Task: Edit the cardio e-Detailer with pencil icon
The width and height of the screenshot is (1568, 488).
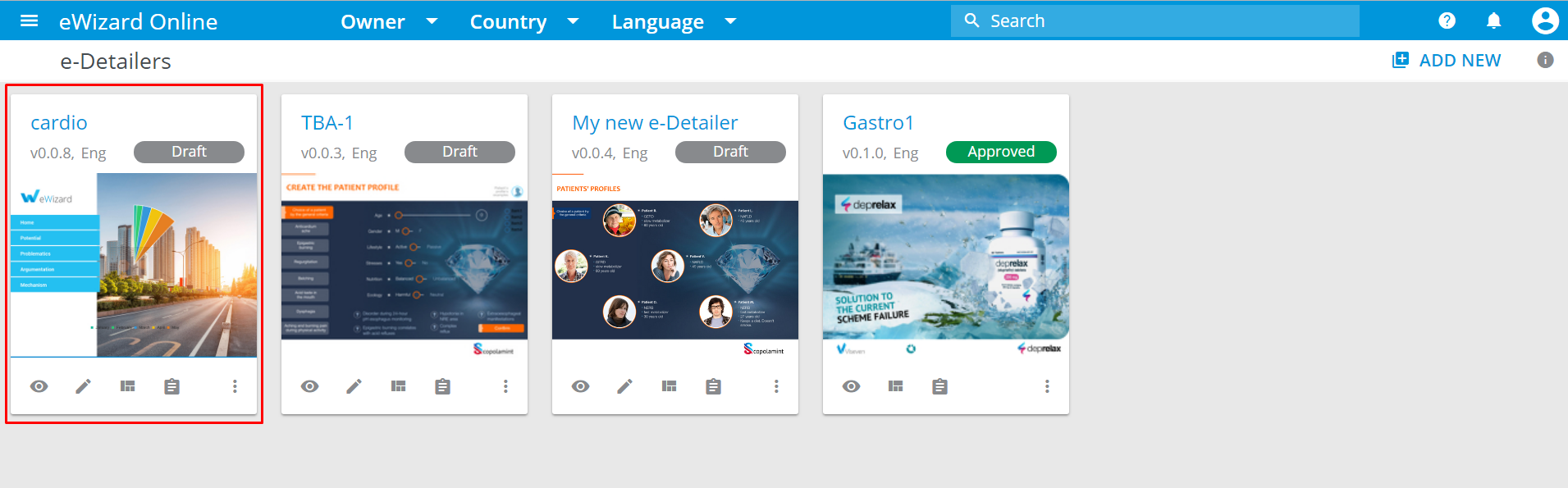Action: tap(84, 386)
